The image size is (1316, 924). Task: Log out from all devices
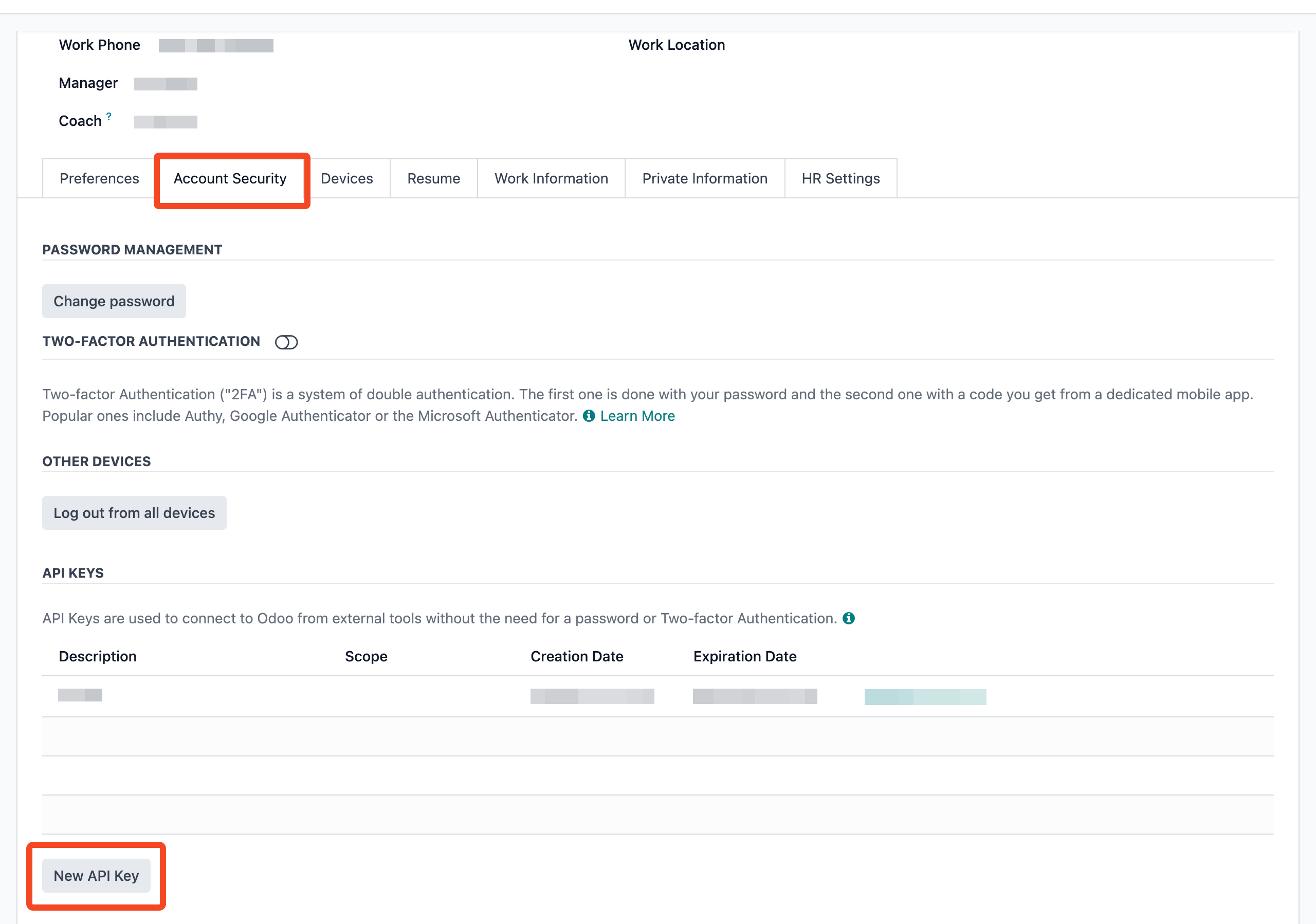tap(134, 513)
